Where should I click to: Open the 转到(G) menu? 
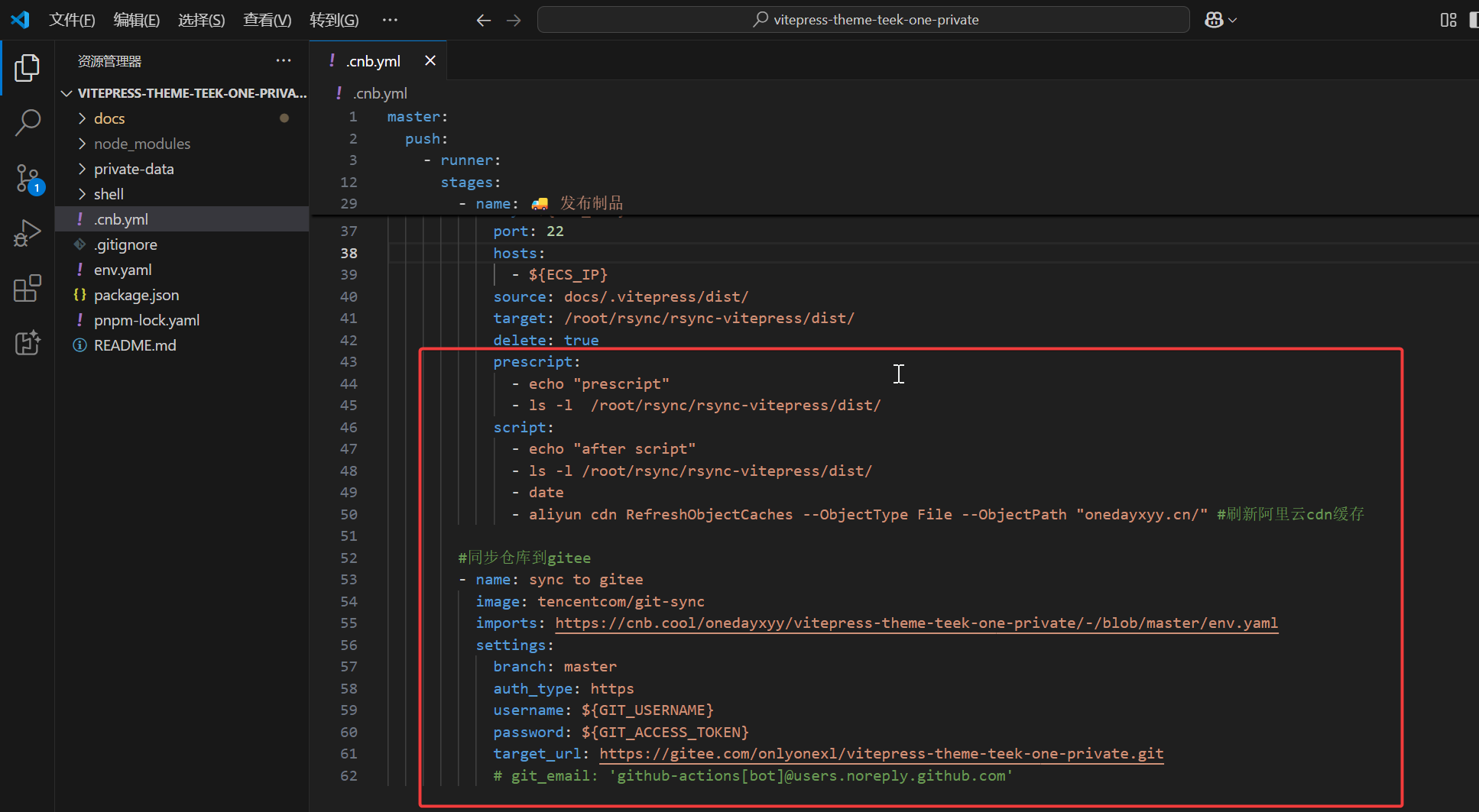click(x=334, y=20)
